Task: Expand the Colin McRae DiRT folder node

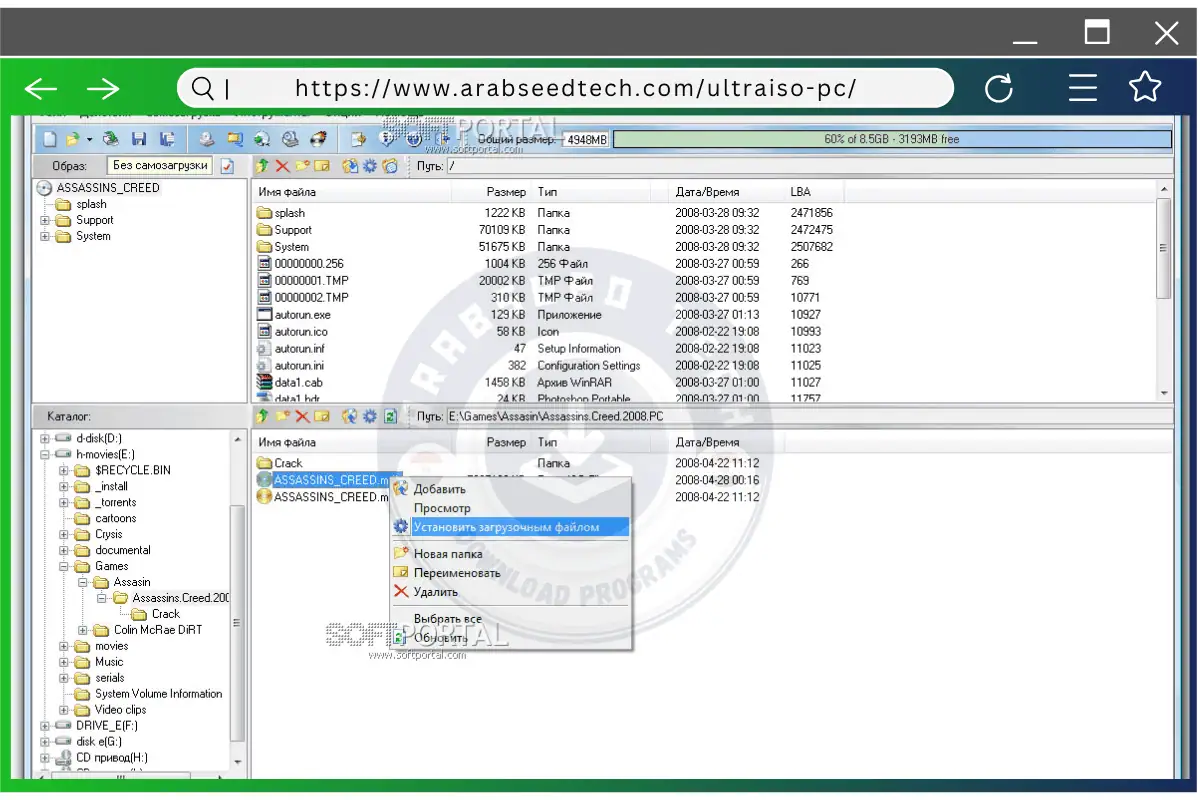Action: (84, 630)
